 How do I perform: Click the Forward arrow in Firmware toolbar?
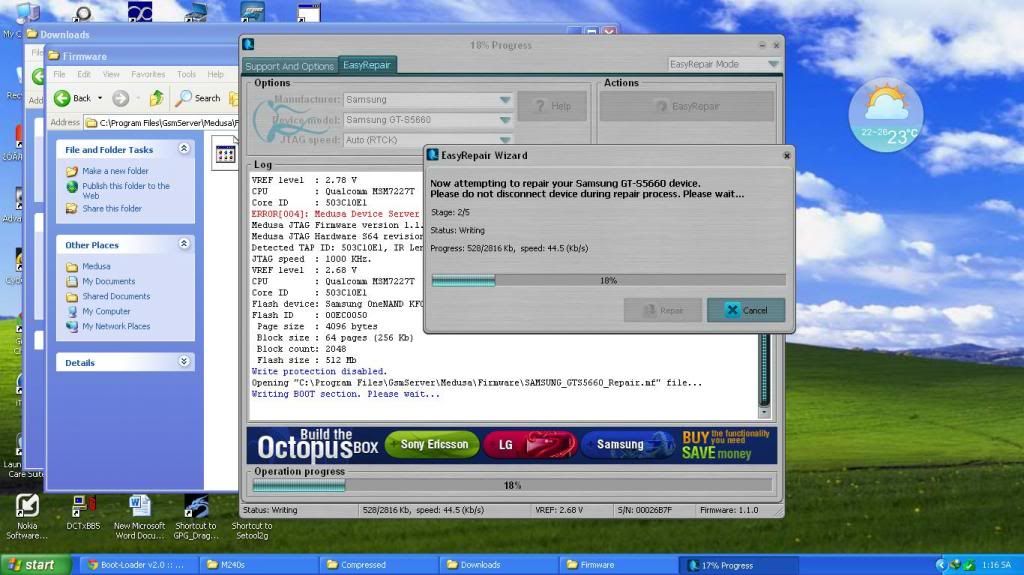(121, 98)
